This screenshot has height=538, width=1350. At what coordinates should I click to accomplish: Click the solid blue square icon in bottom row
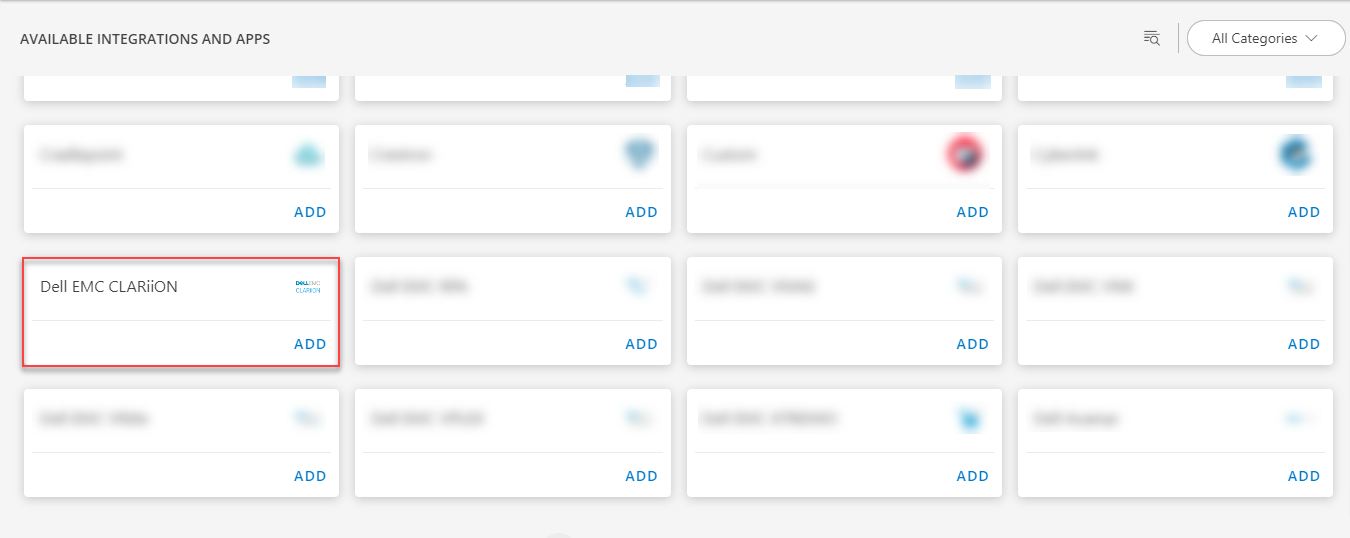click(968, 419)
